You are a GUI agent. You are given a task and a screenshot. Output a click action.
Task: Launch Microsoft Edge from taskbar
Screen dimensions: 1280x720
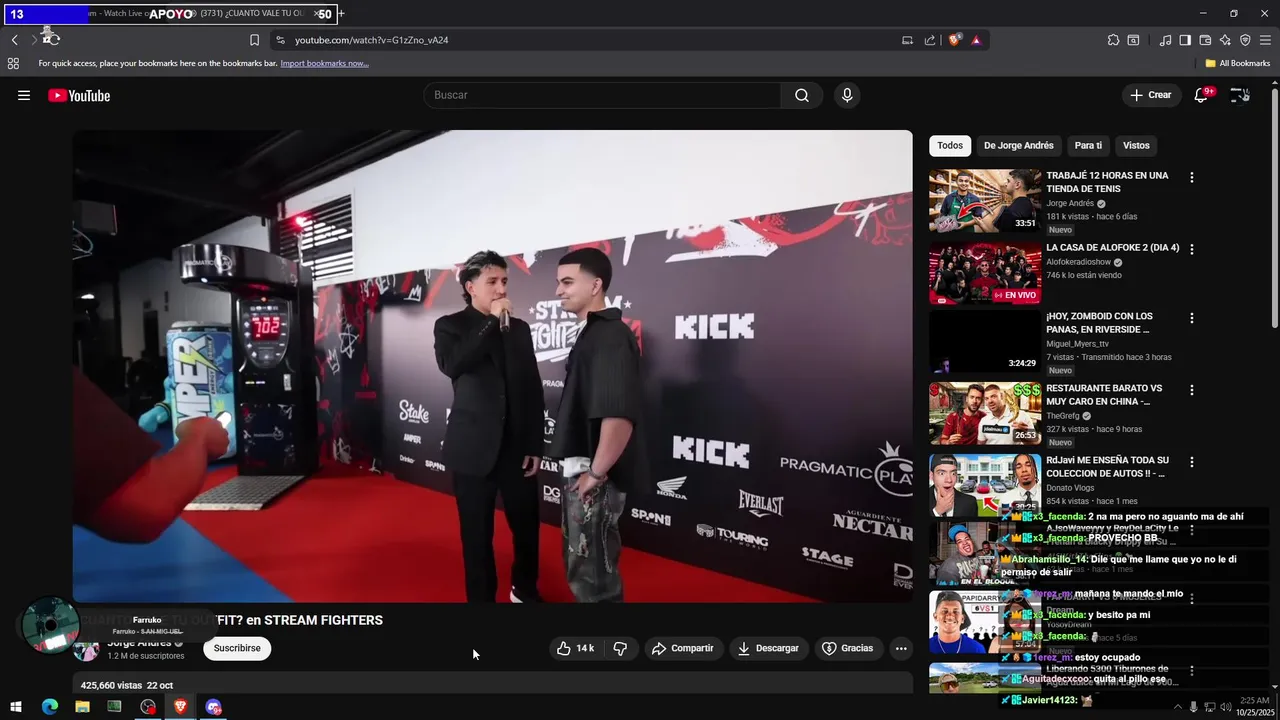[50, 706]
